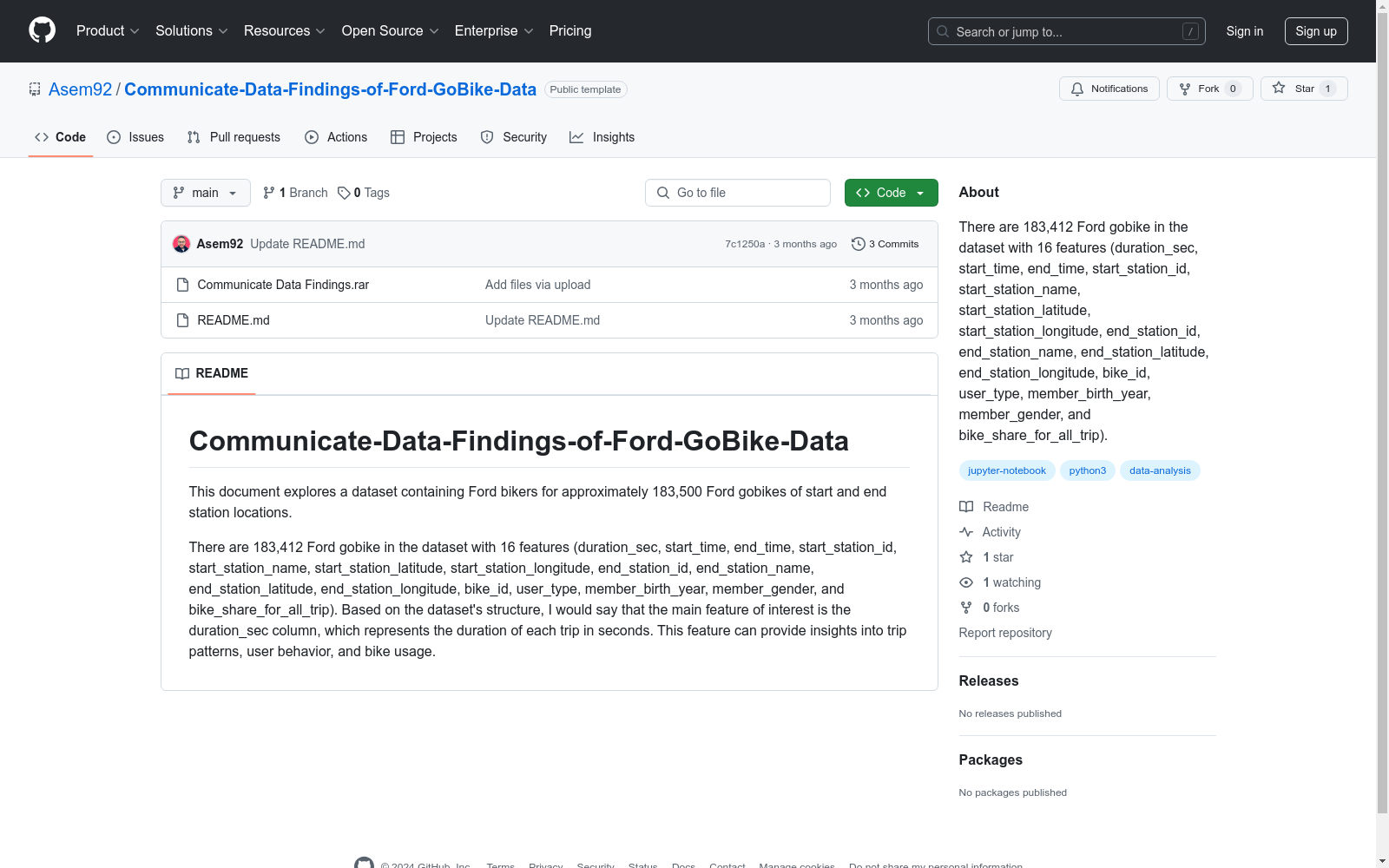The width and height of the screenshot is (1389, 868).
Task: Open the Communicate Data Findings.rar file
Action: [x=283, y=285]
